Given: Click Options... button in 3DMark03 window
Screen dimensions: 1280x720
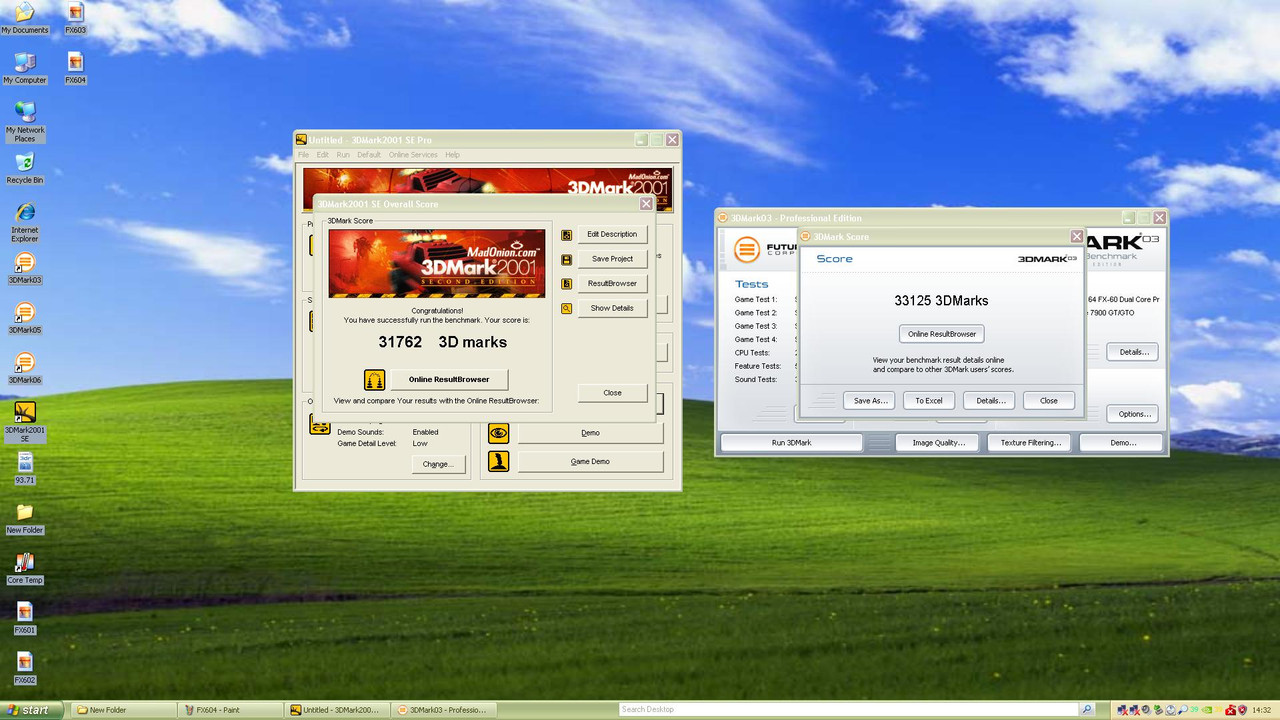Looking at the screenshot, I should tap(1134, 414).
